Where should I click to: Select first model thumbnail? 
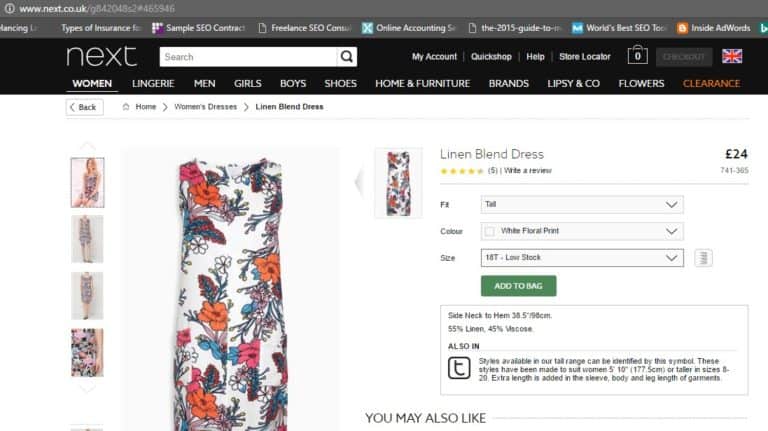pos(87,183)
